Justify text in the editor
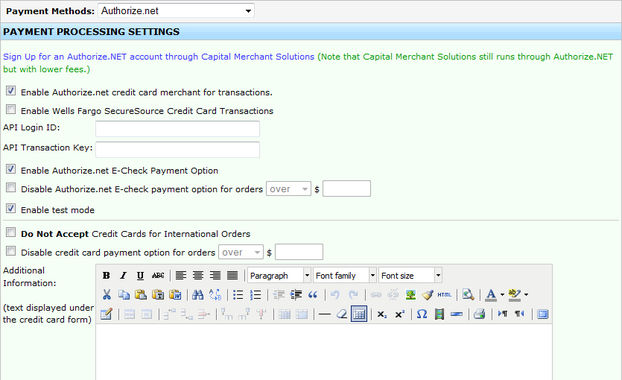 pos(232,275)
